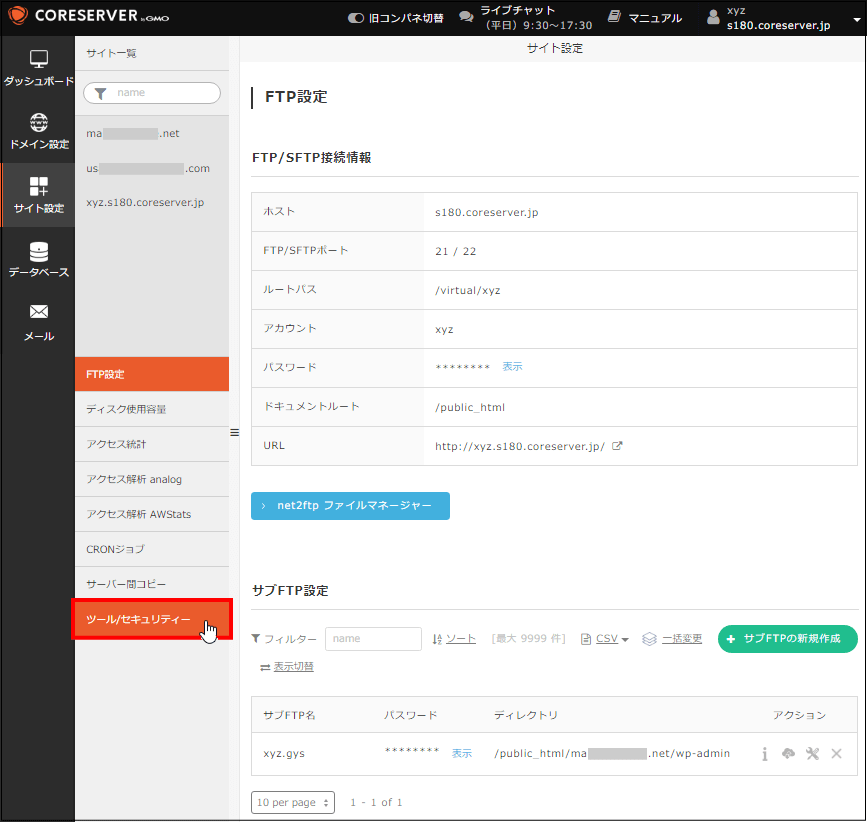Image resolution: width=867 pixels, height=822 pixels.
Task: Focus the サブFTP name filter field
Action: coord(373,638)
